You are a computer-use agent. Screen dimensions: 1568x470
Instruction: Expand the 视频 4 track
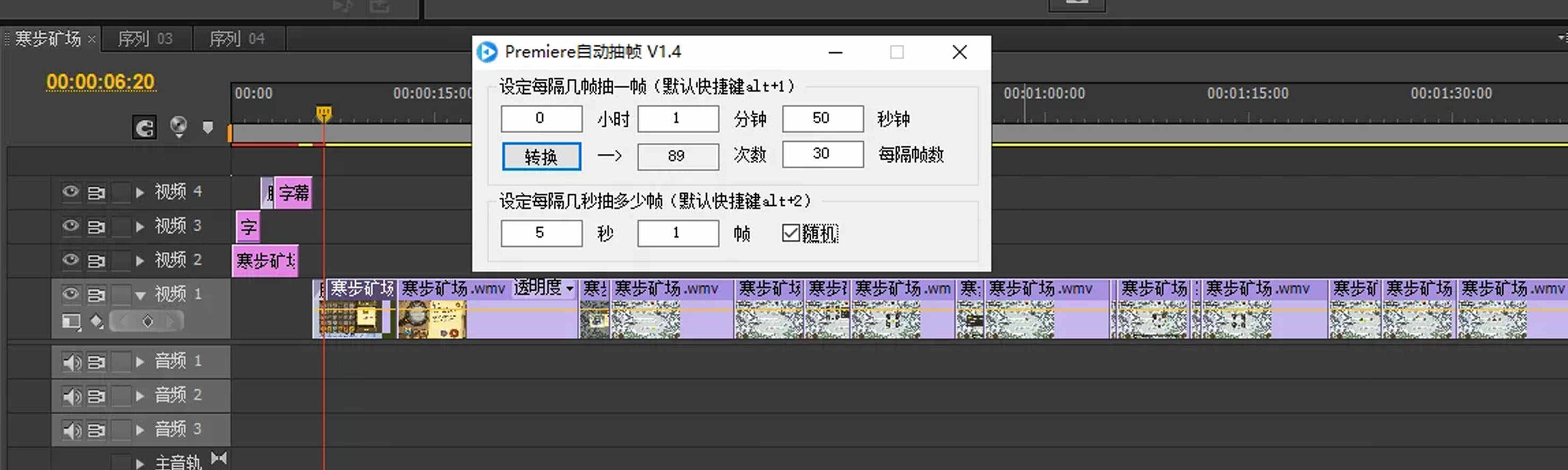coord(140,193)
